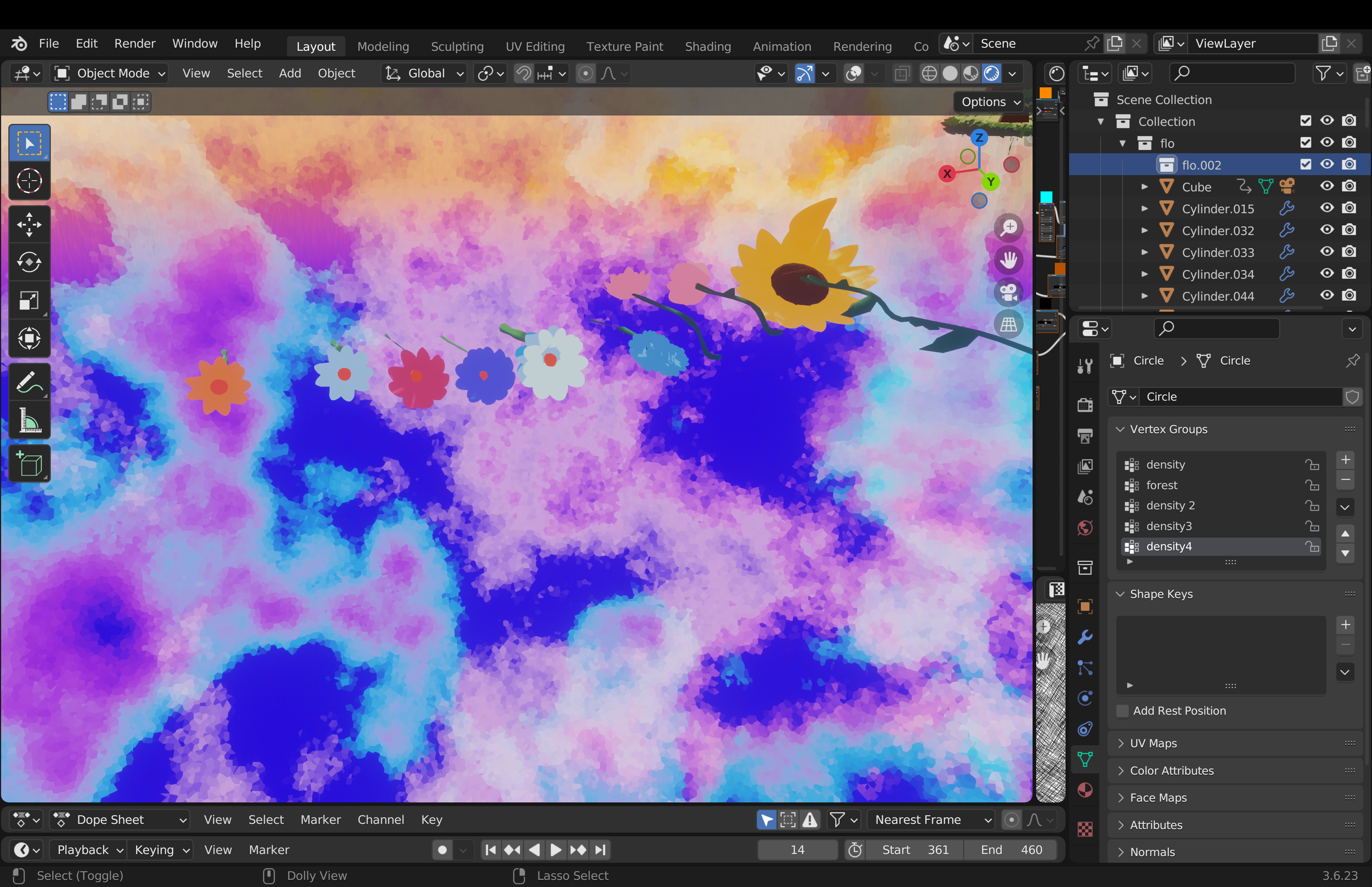
Task: Enable the Add Rest Position checkbox
Action: click(x=1122, y=711)
